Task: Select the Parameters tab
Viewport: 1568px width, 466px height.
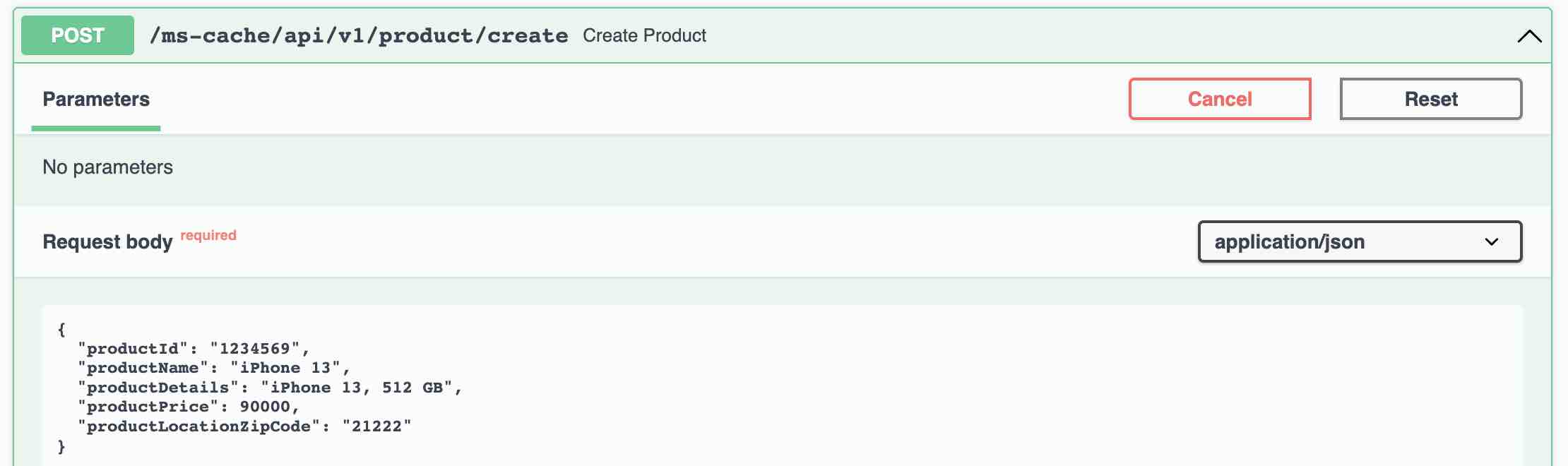Action: point(96,99)
